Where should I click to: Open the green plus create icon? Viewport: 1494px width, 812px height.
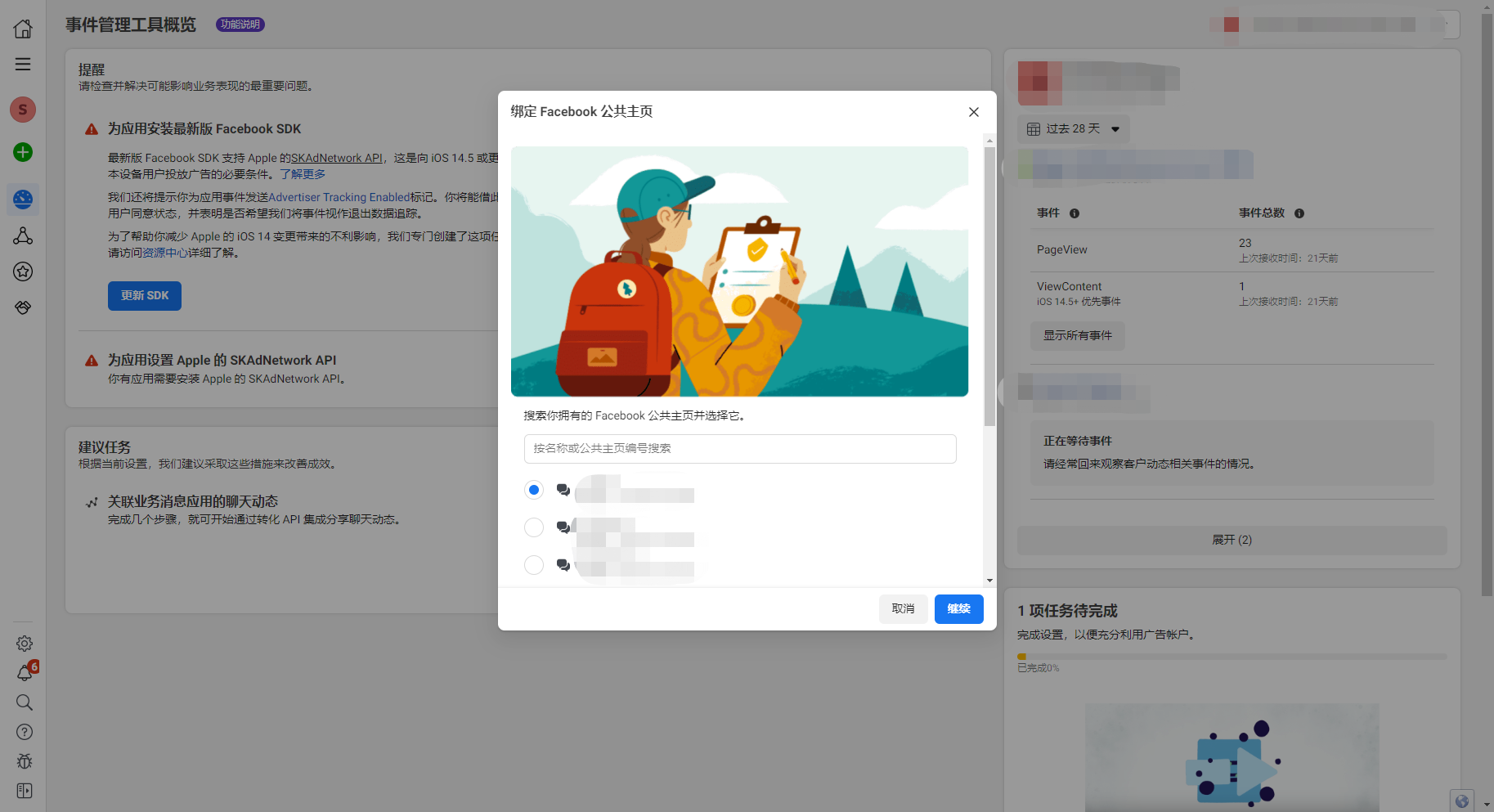click(x=23, y=152)
